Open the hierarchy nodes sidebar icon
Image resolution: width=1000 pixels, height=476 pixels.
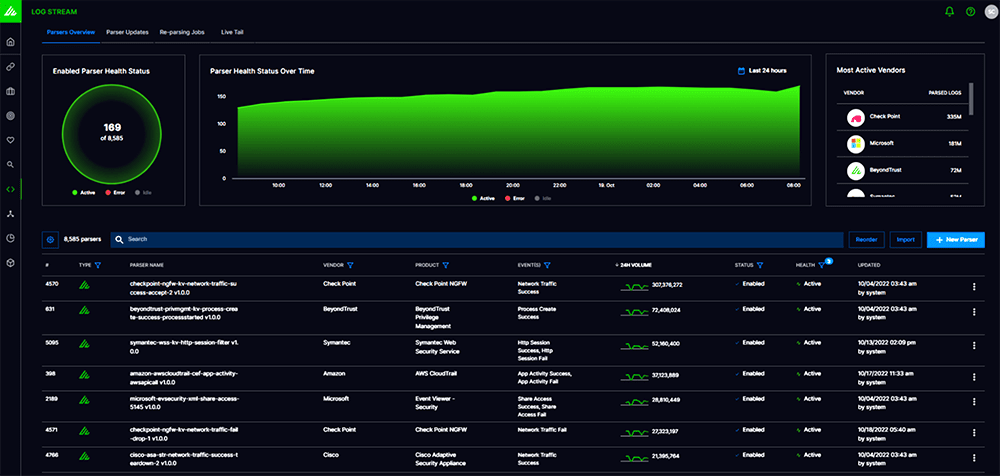[10, 214]
